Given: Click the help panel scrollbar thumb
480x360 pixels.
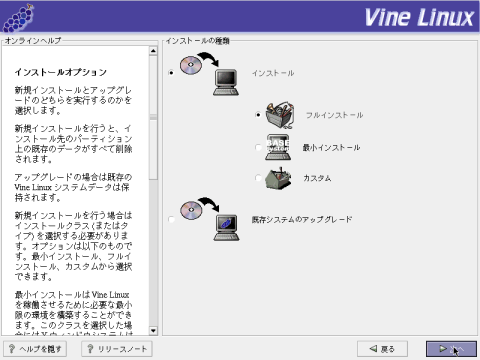Looking at the screenshot, I should click(x=153, y=117).
